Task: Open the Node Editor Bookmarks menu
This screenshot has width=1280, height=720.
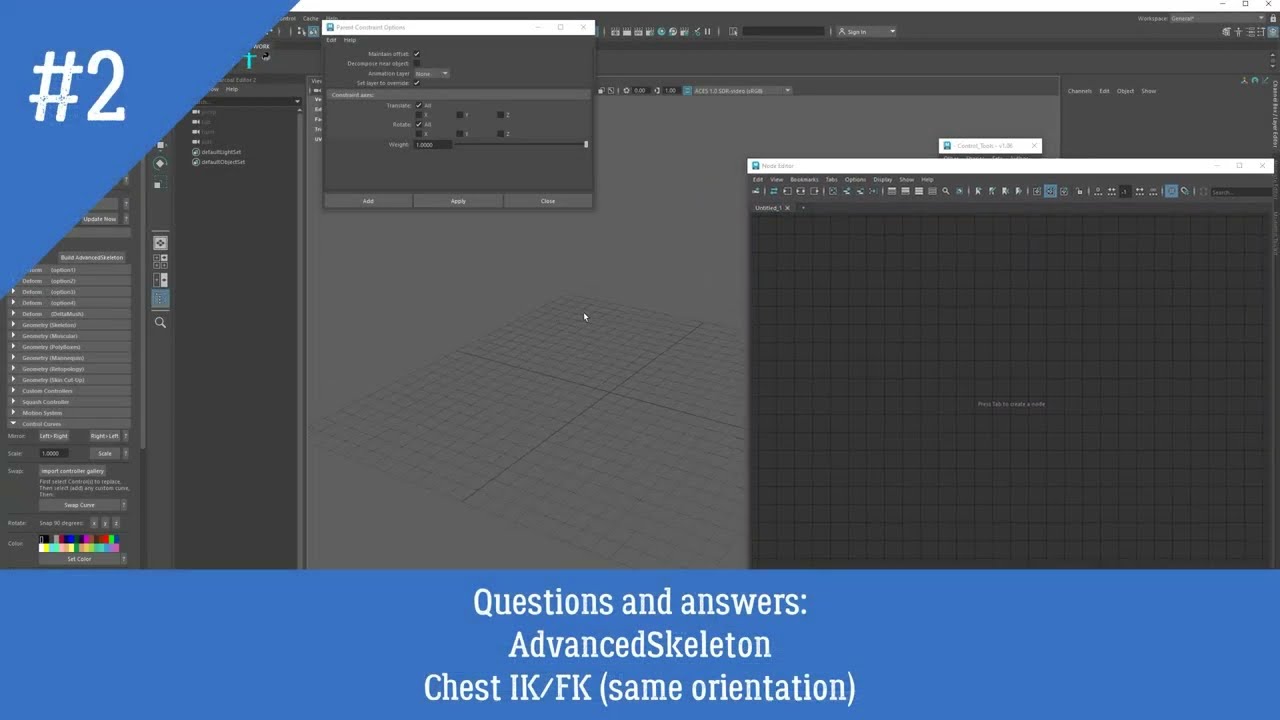Action: [x=804, y=180]
